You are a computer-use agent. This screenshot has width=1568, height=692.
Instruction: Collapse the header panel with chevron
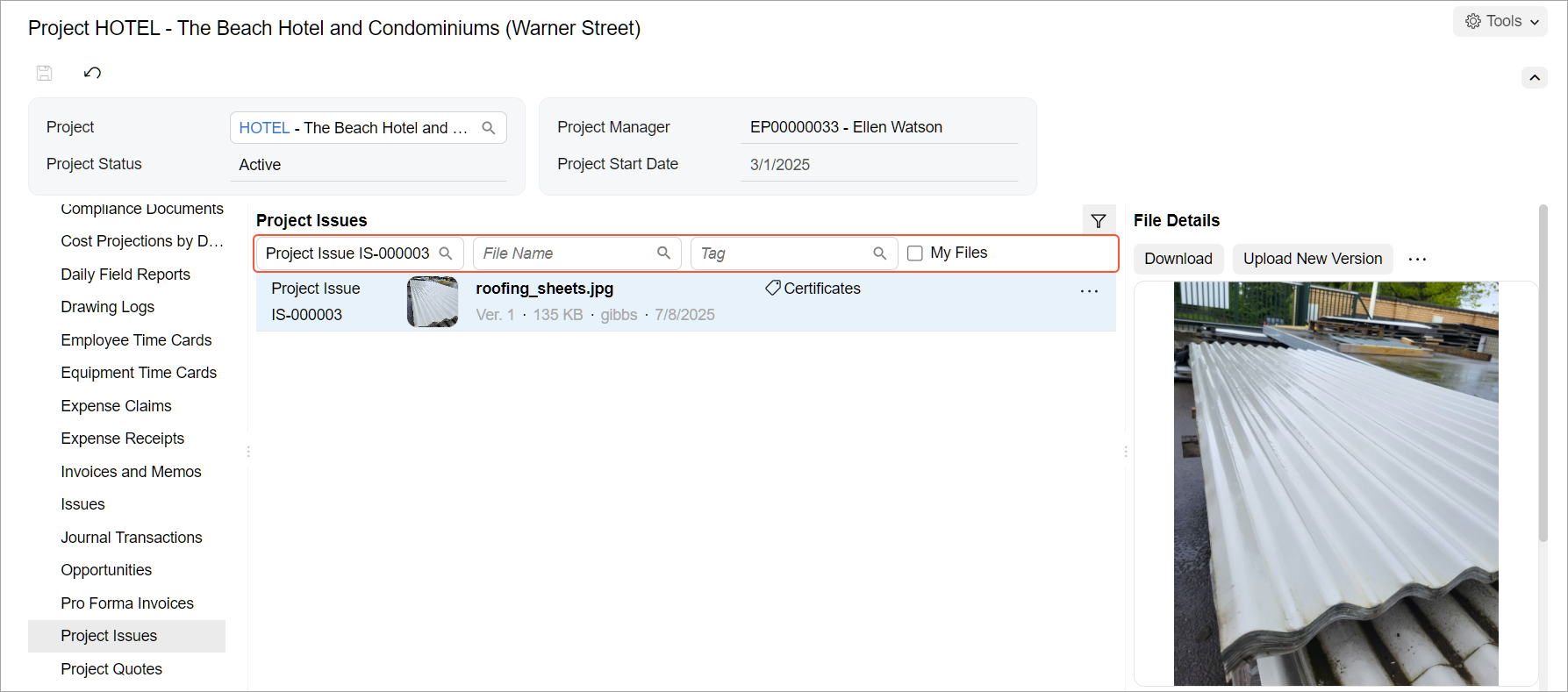(1535, 77)
